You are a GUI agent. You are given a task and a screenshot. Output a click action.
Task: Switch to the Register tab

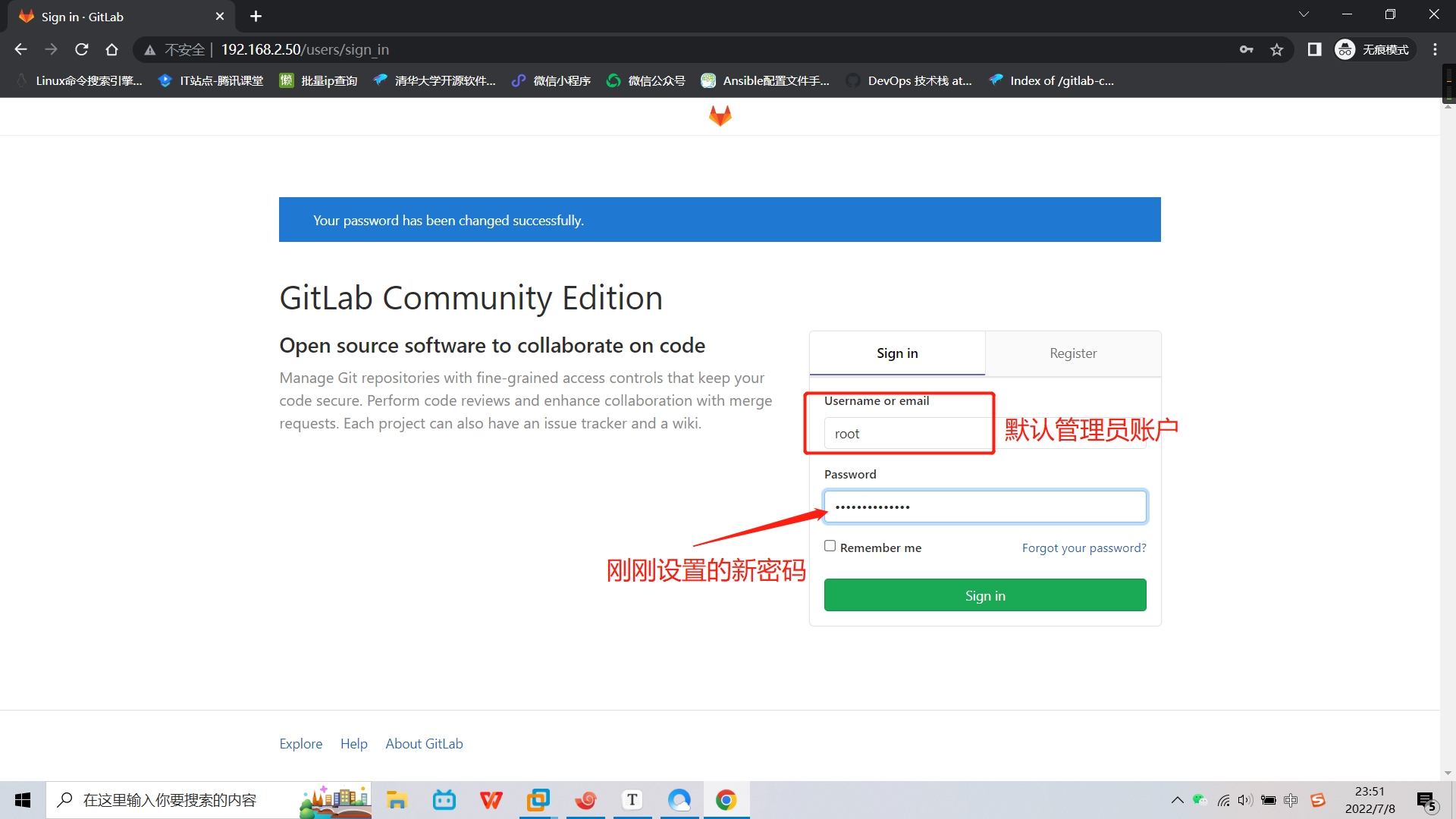pyautogui.click(x=1072, y=353)
